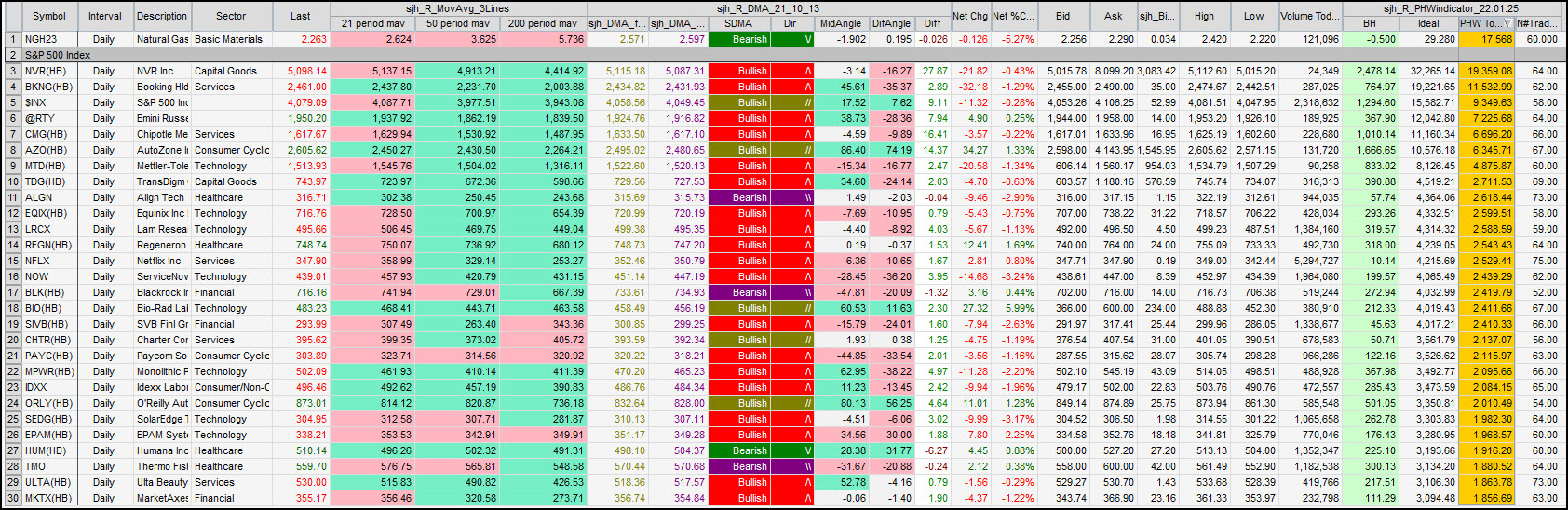Sort the list by Sector header
Viewport: 1568px width, 510px height.
click(x=231, y=16)
